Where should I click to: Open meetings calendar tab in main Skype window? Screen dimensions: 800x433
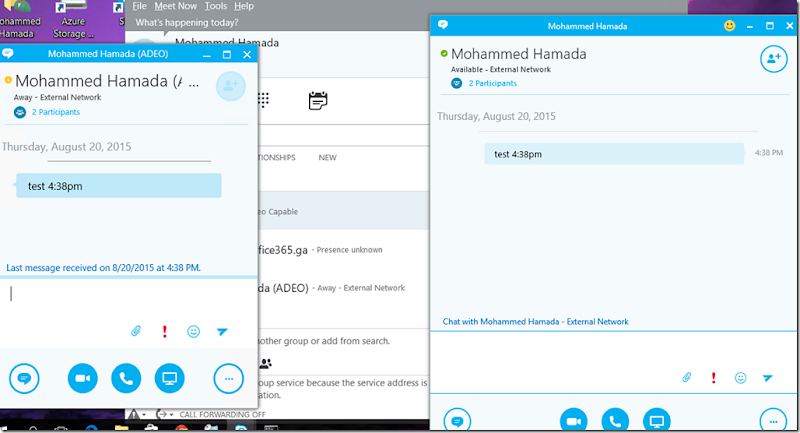[318, 100]
